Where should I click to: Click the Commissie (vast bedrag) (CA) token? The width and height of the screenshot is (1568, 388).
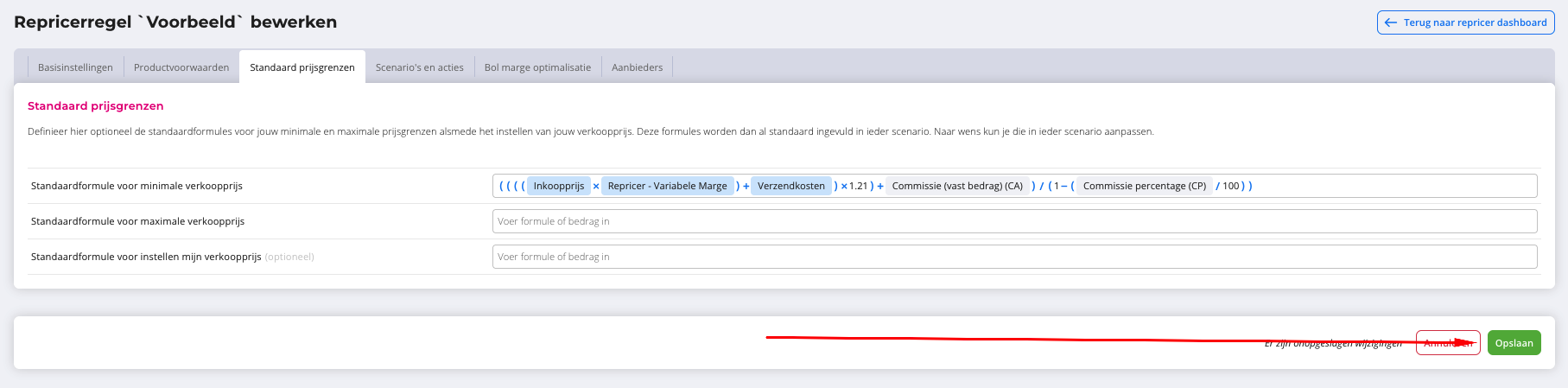956,186
